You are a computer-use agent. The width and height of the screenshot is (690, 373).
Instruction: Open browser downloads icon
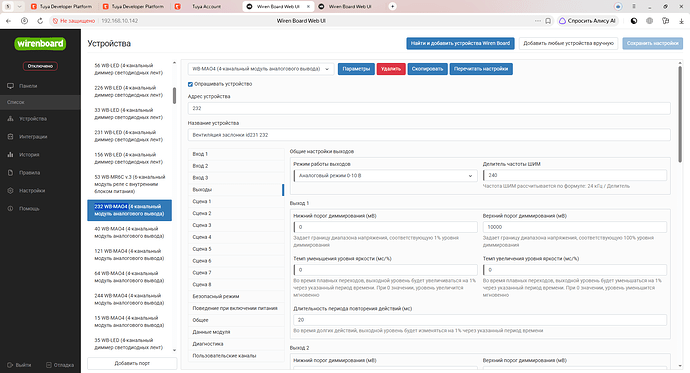click(x=681, y=21)
